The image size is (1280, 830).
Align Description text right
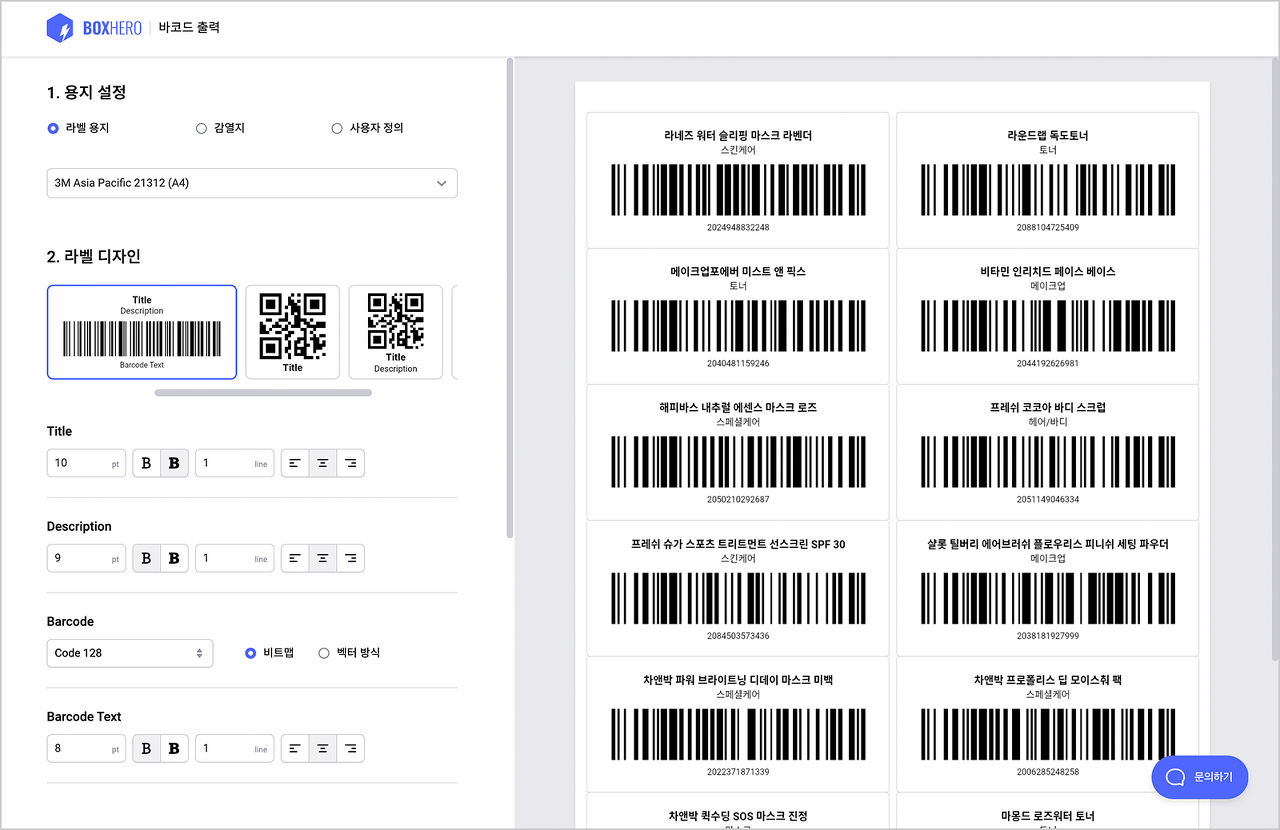[350, 558]
